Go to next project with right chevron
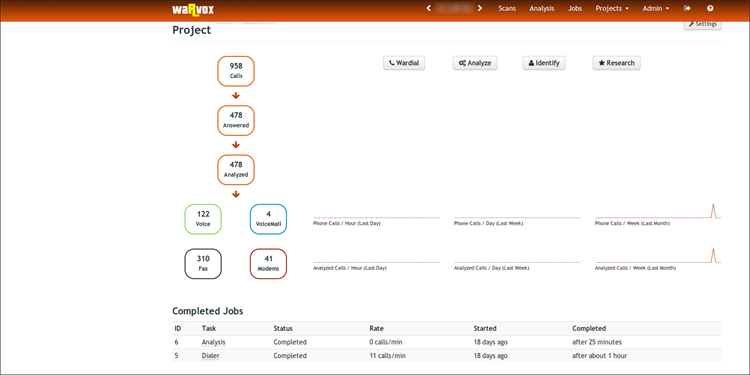Image resolution: width=750 pixels, height=375 pixels. pyautogui.click(x=480, y=8)
